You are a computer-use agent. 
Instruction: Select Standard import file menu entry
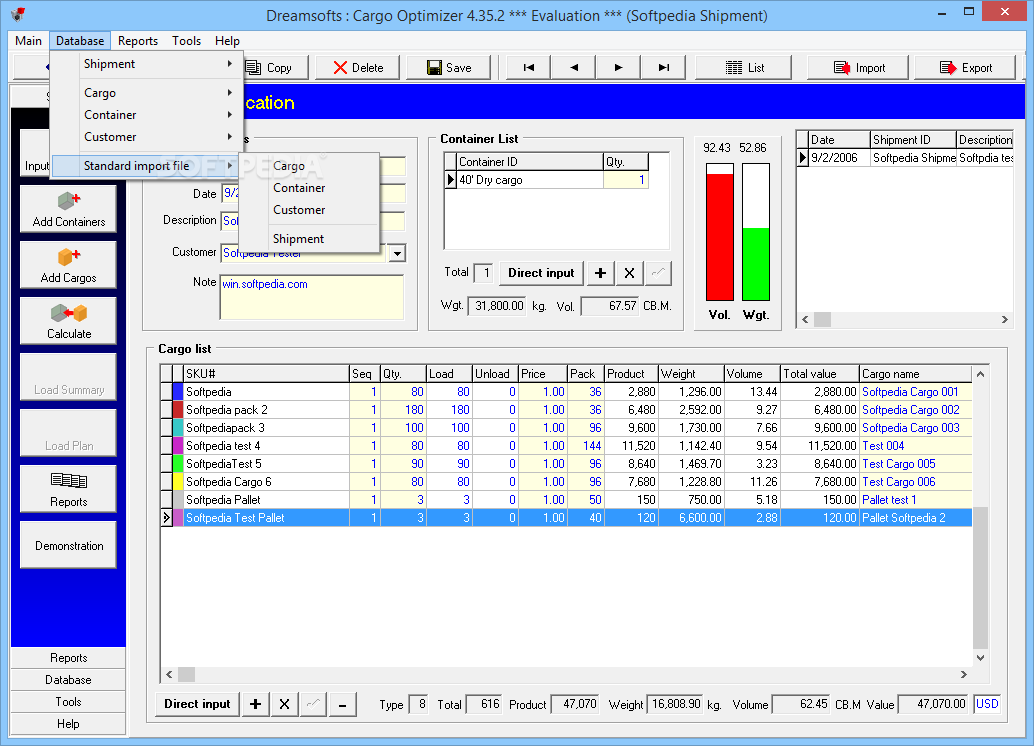click(146, 166)
